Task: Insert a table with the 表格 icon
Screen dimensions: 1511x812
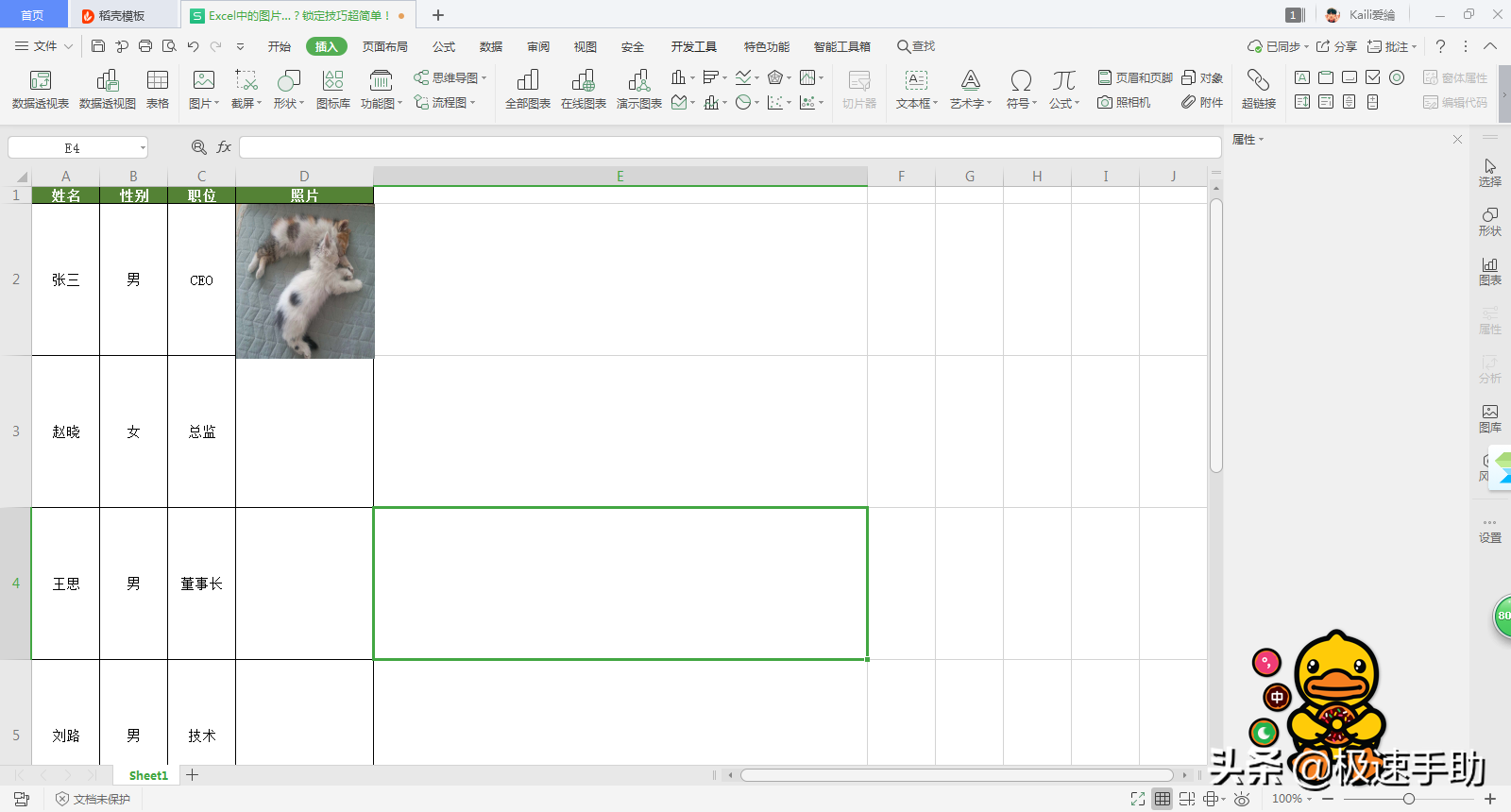Action: click(158, 90)
